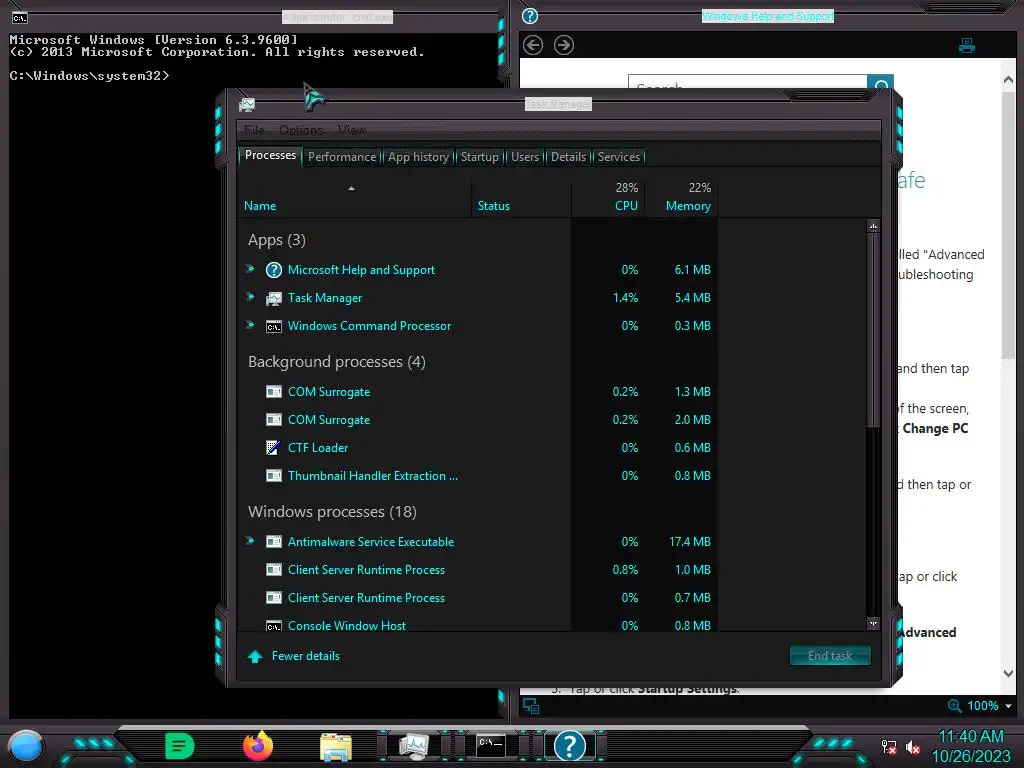The width and height of the screenshot is (1024, 768).
Task: Launch Firefox from the taskbar
Action: point(258,746)
